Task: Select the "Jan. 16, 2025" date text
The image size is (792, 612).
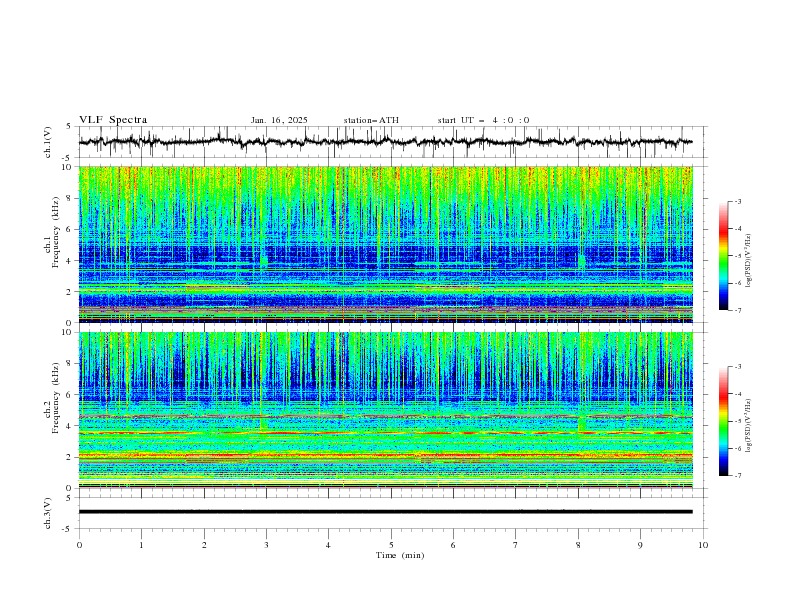Action: click(x=279, y=120)
